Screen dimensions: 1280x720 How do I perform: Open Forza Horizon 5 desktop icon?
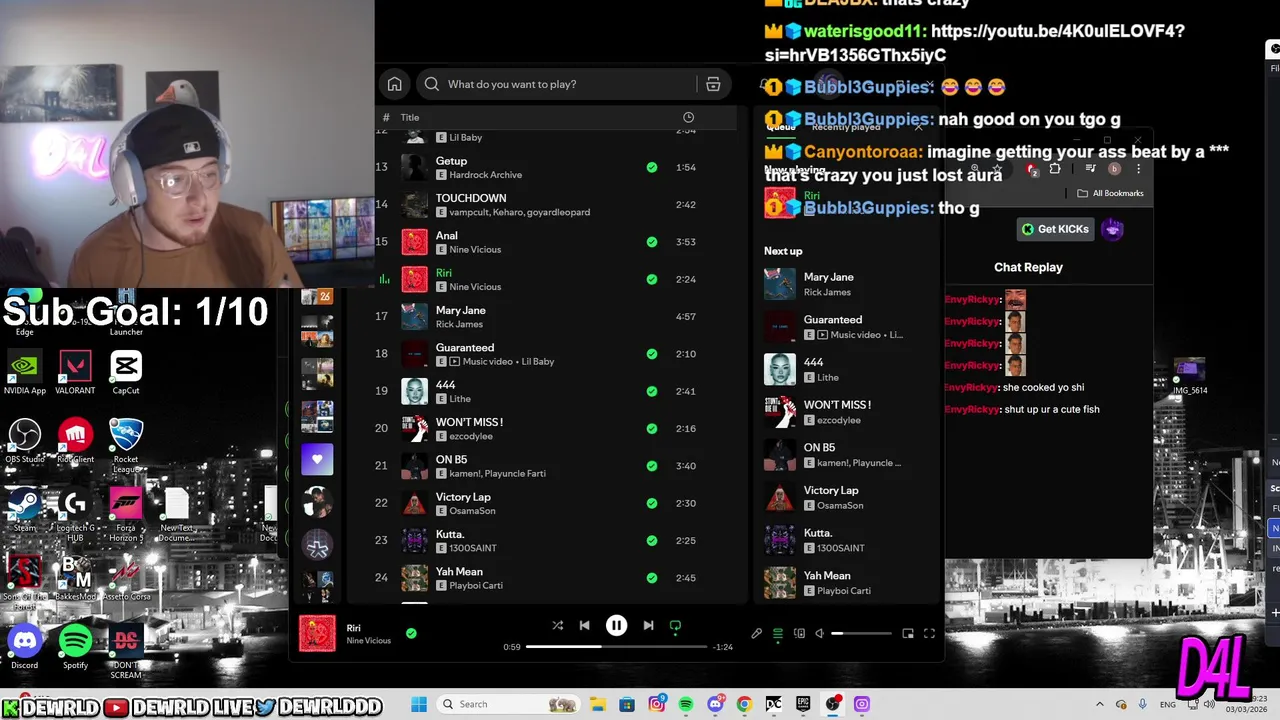click(126, 514)
